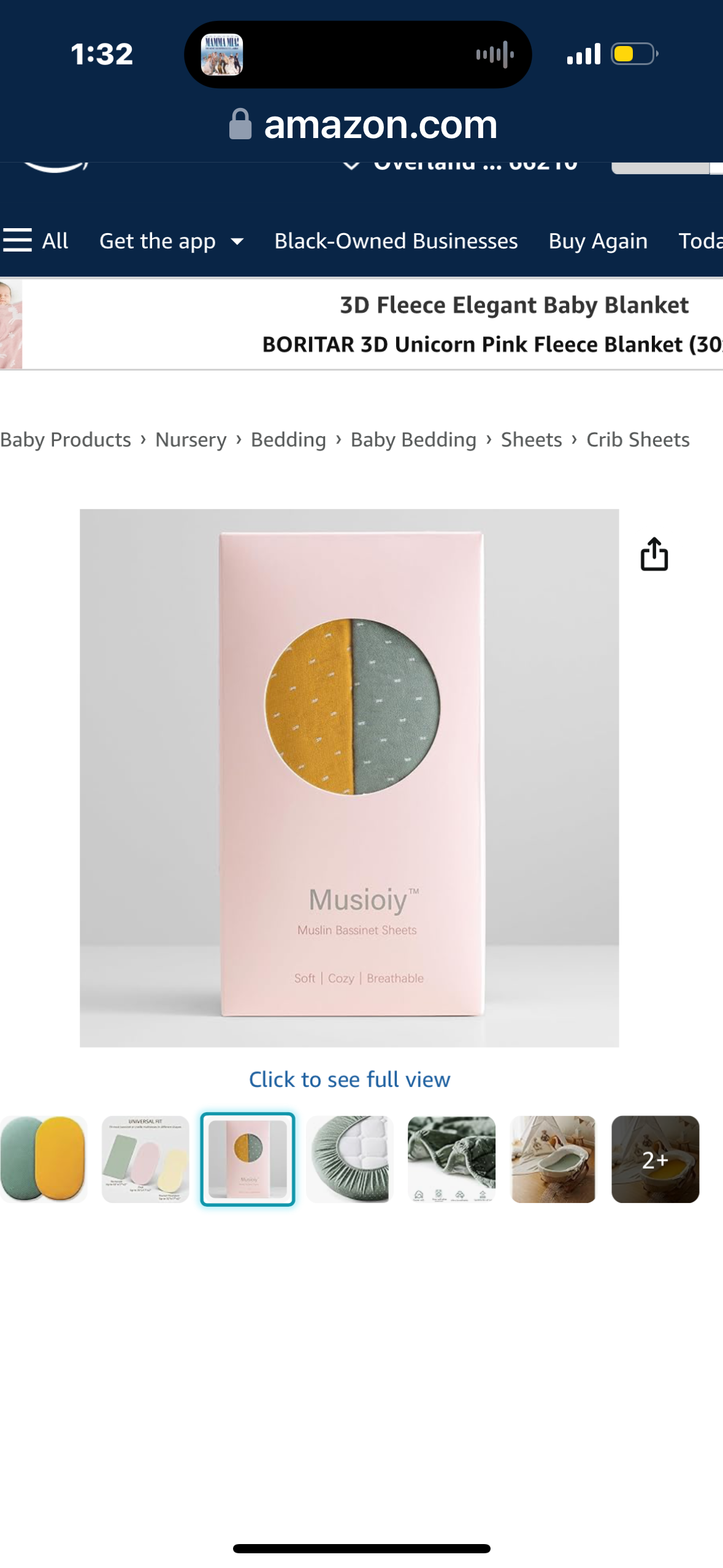723x1568 pixels.
Task: Select the fitted sheet elastic corner thumbnail
Action: click(x=350, y=1159)
